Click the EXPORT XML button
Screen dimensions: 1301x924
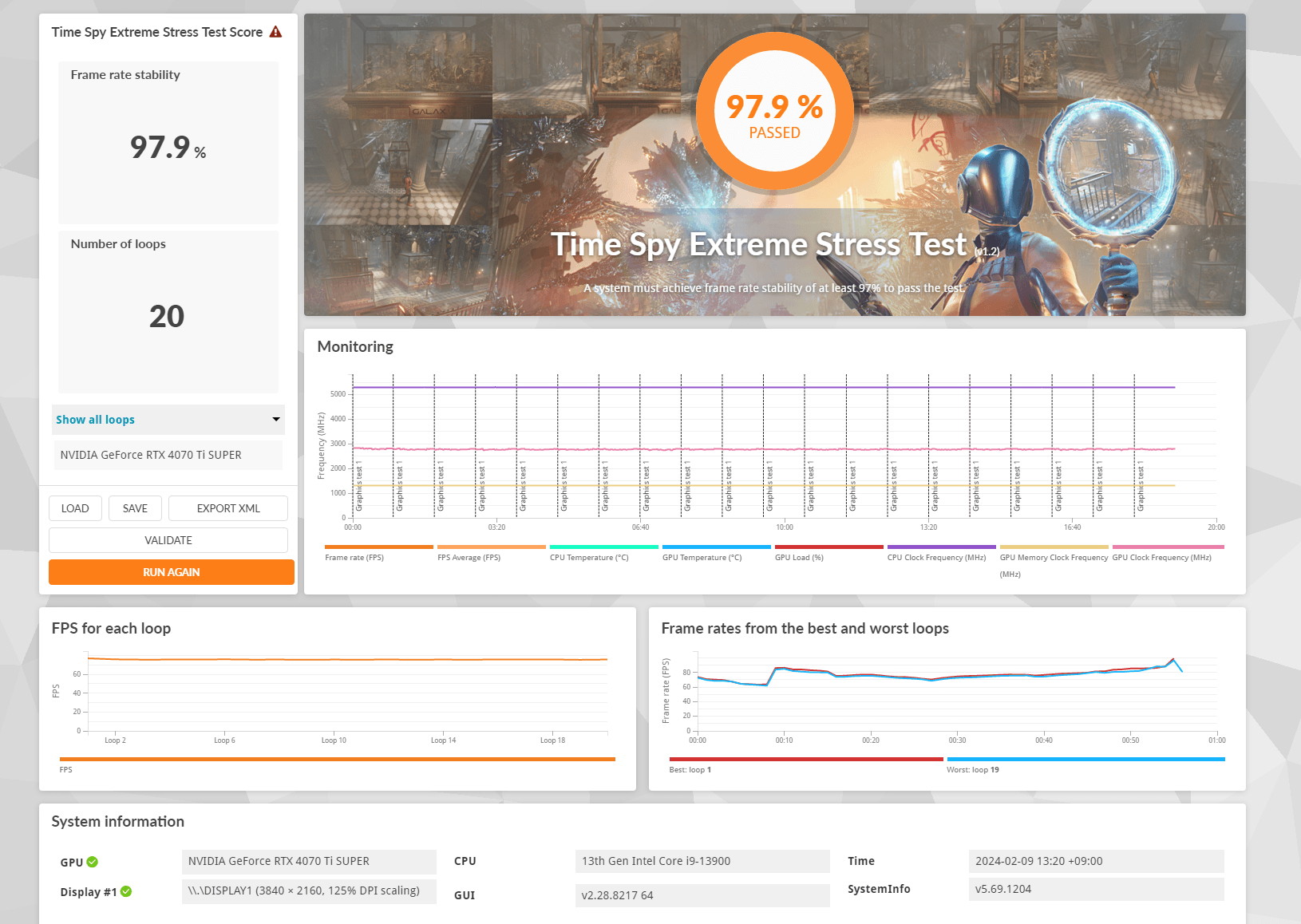tap(228, 508)
